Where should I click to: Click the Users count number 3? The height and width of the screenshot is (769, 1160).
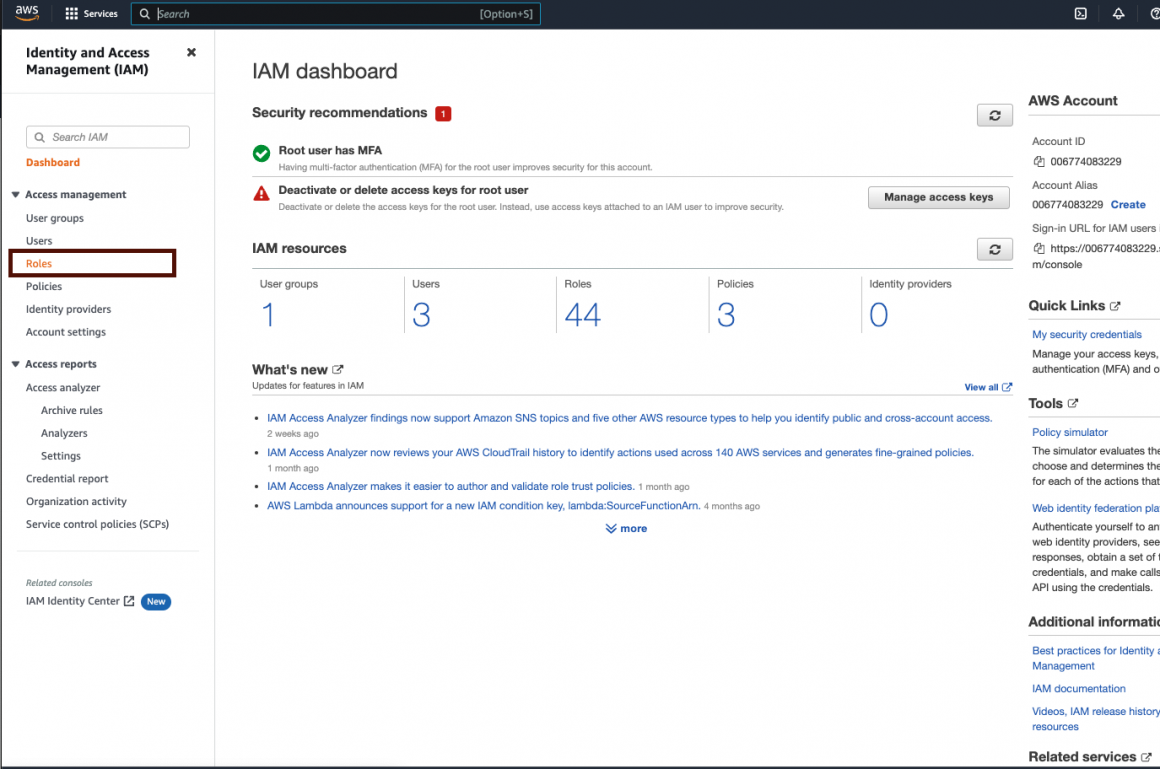(x=421, y=315)
